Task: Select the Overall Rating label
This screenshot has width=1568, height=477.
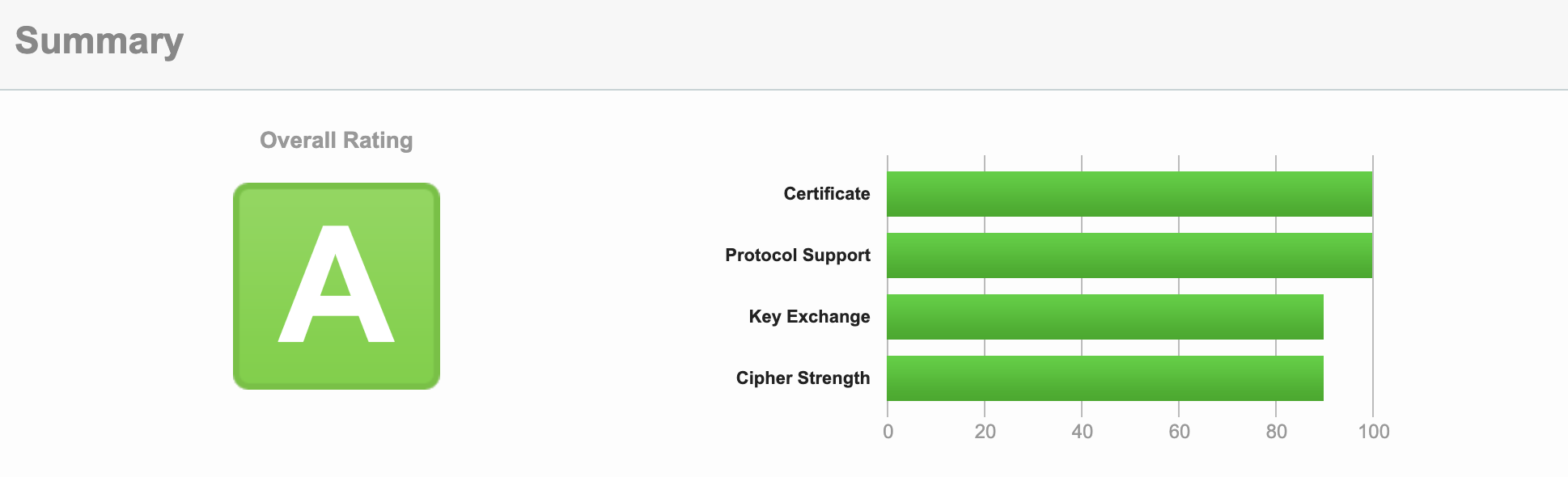Action: 337,141
